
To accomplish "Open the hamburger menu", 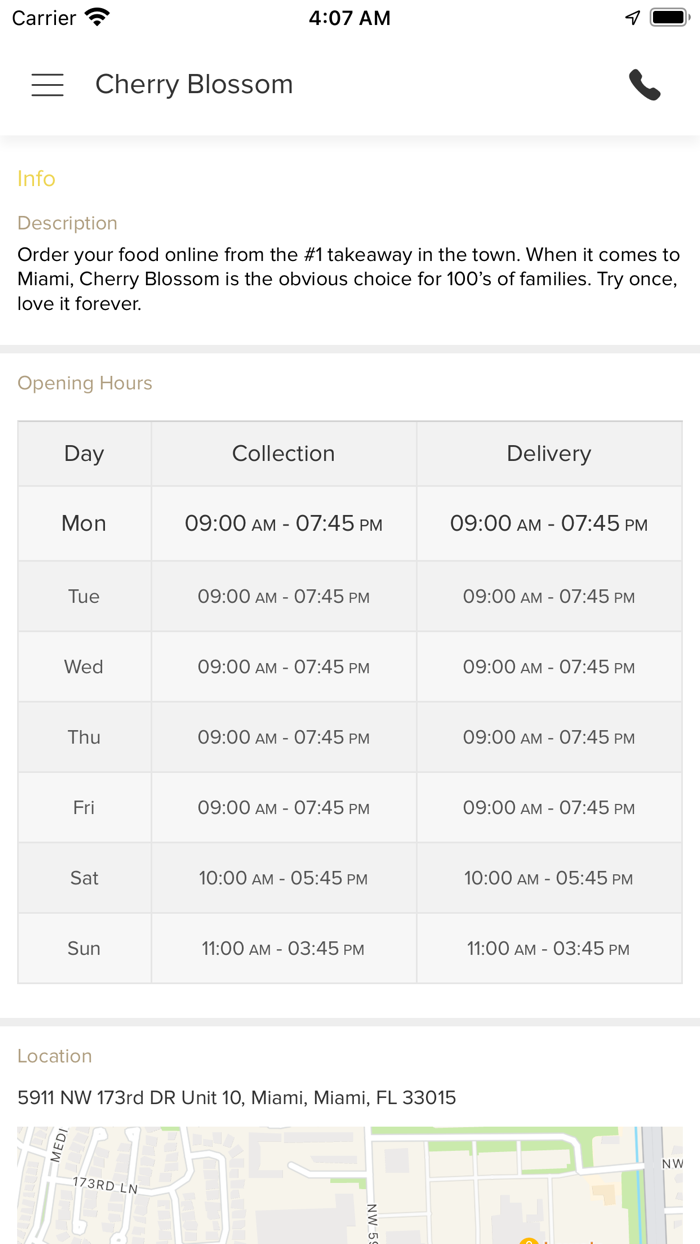I will pos(47,85).
